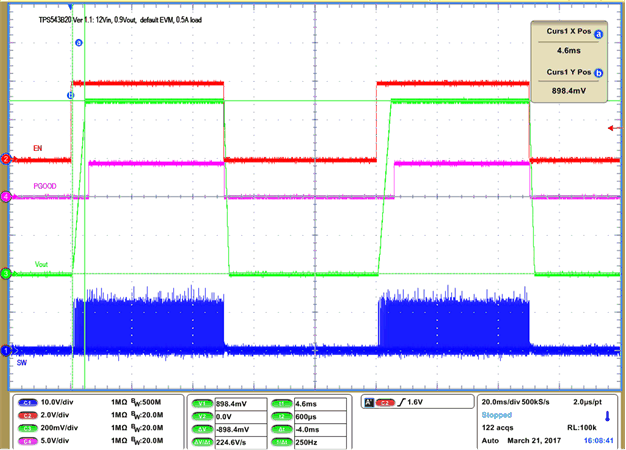This screenshot has height=450, width=626.
Task: Click the March 21, 2017 date
Action: 534,440
